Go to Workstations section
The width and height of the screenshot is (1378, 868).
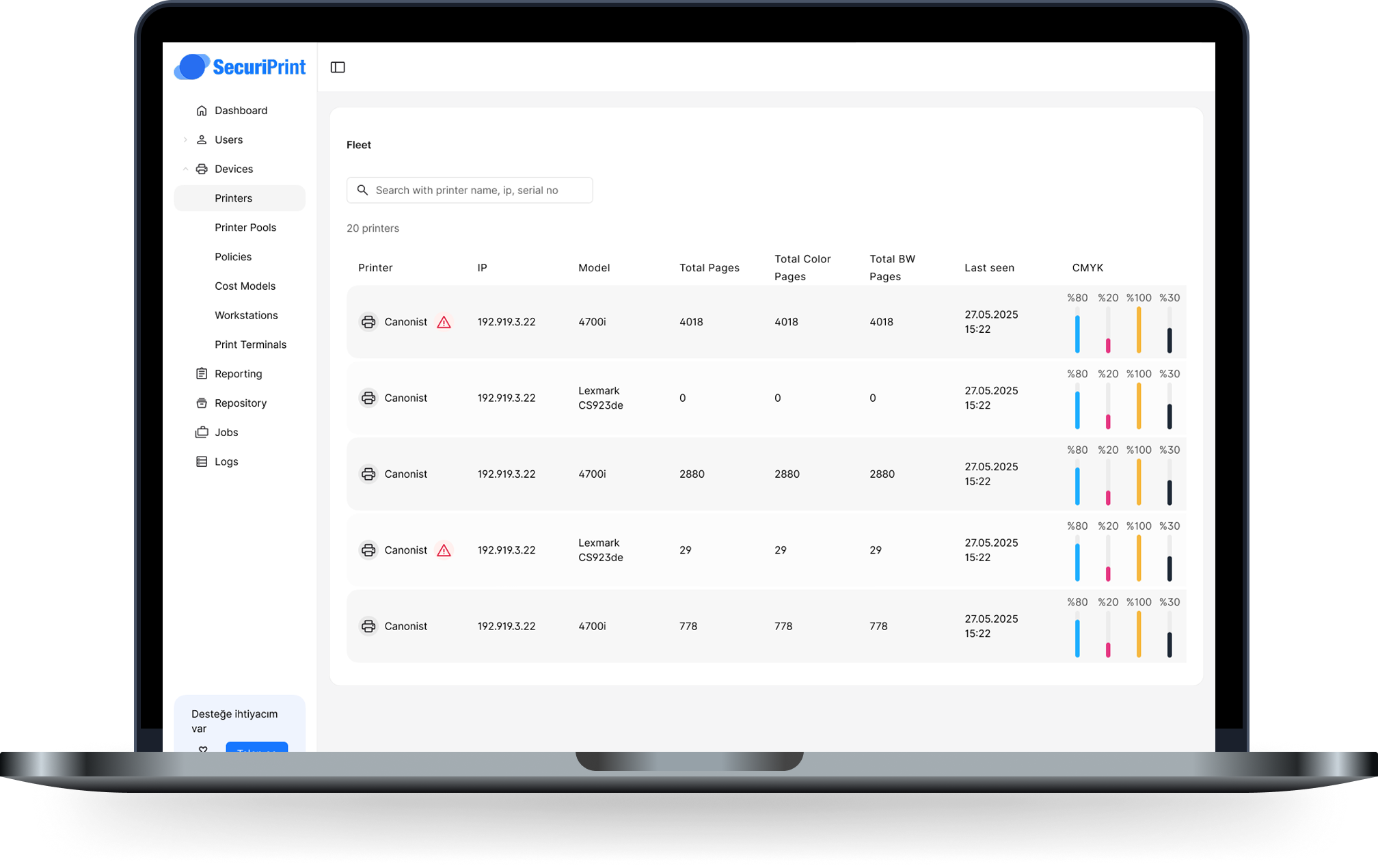pos(246,316)
